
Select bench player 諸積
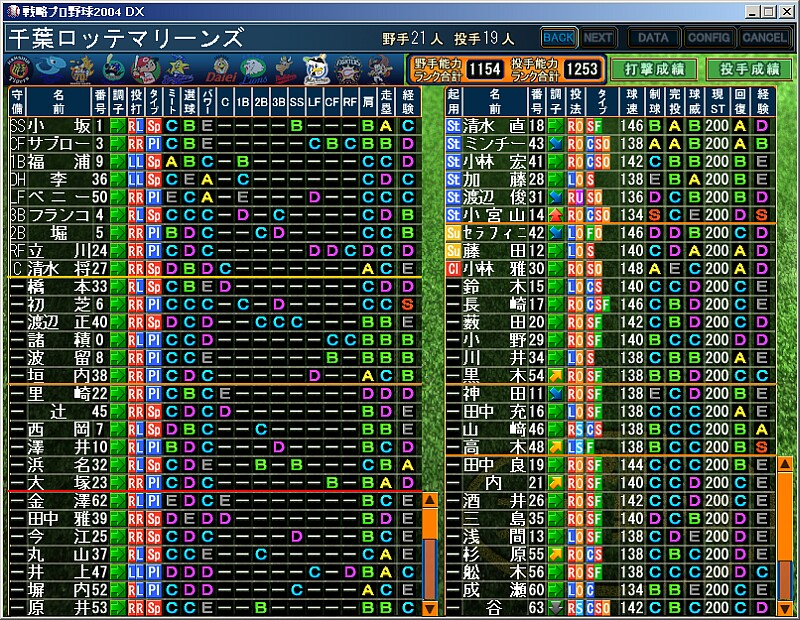[215, 340]
